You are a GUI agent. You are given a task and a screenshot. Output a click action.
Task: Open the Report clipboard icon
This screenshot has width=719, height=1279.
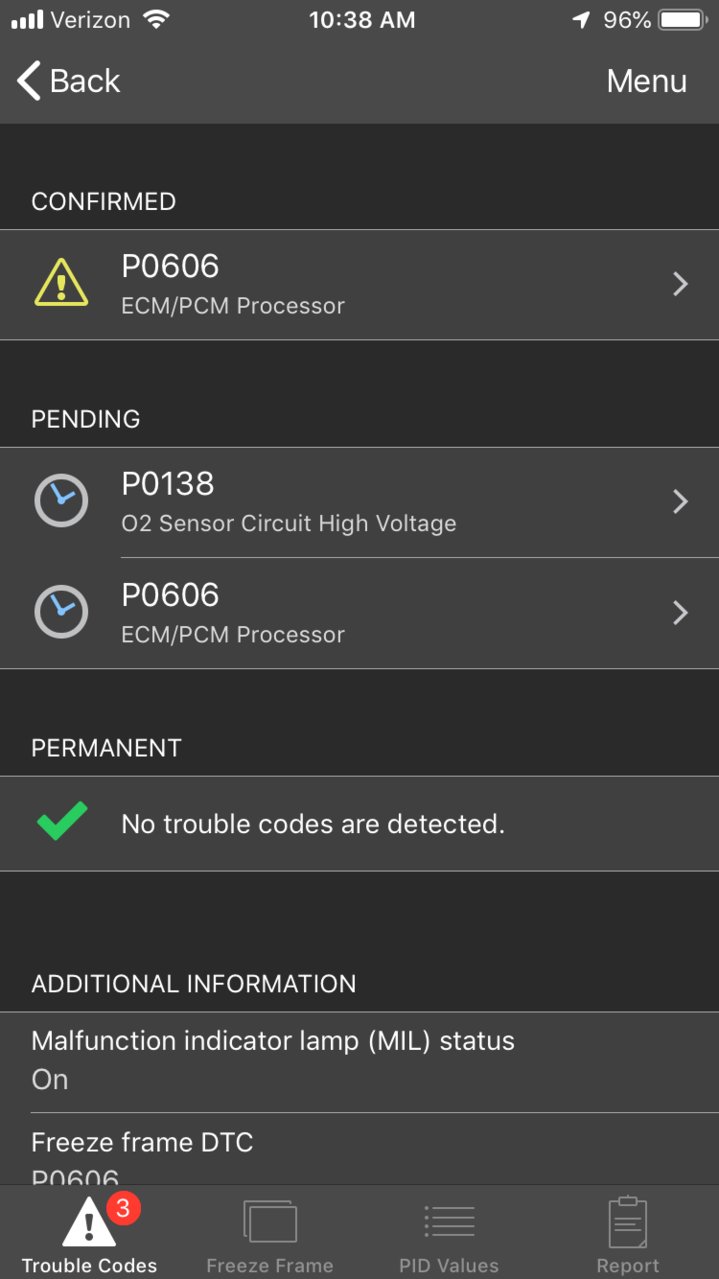point(628,1221)
